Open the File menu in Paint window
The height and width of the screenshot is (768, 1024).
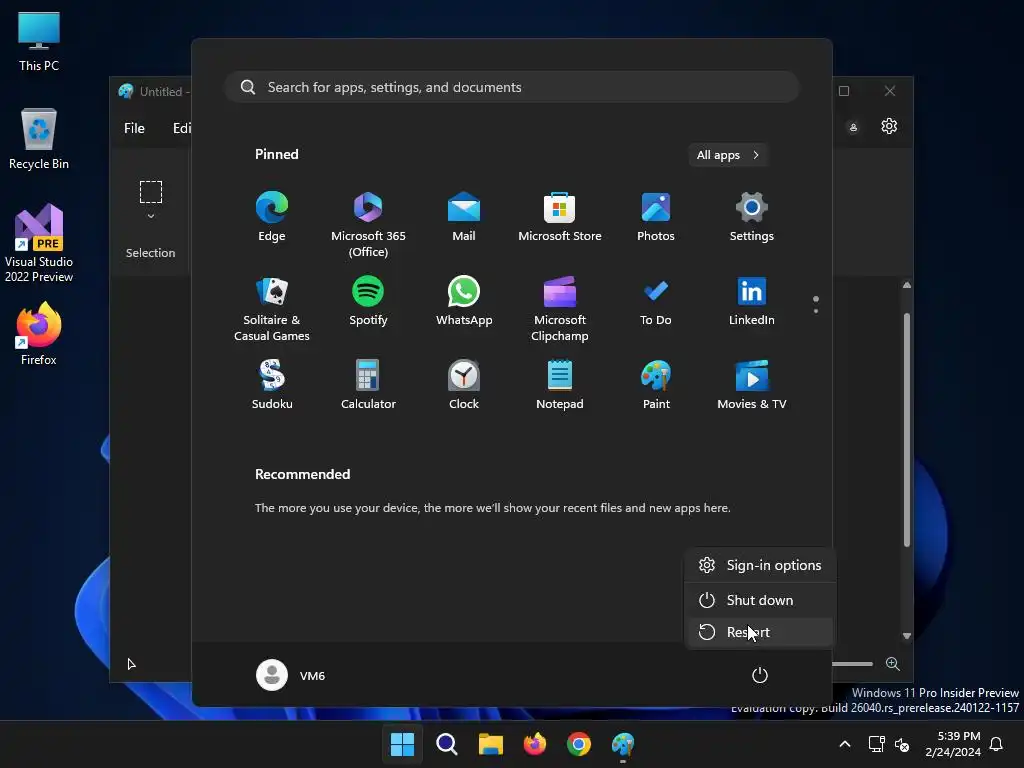pyautogui.click(x=135, y=128)
